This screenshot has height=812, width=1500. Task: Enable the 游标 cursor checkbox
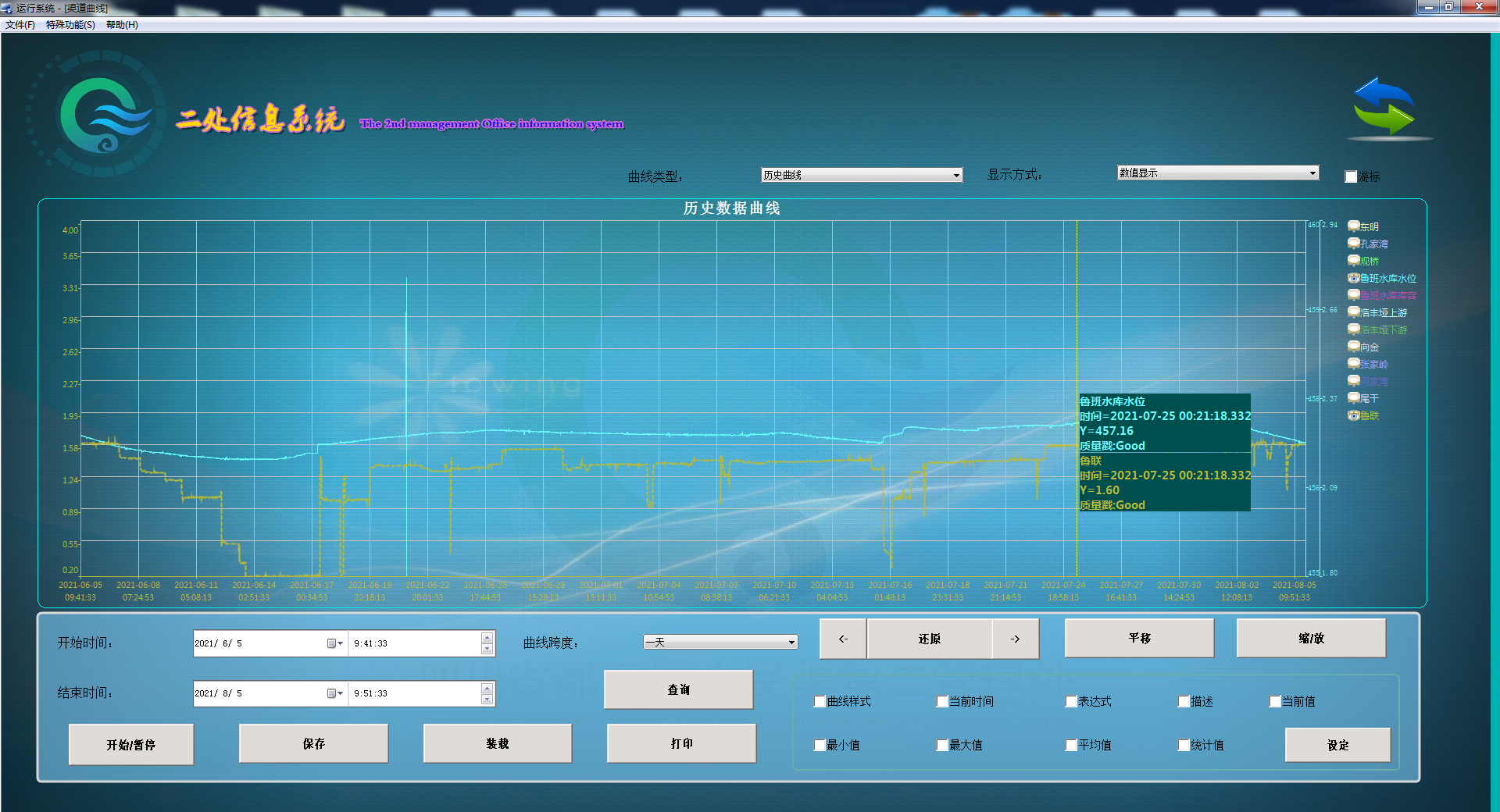1351,177
